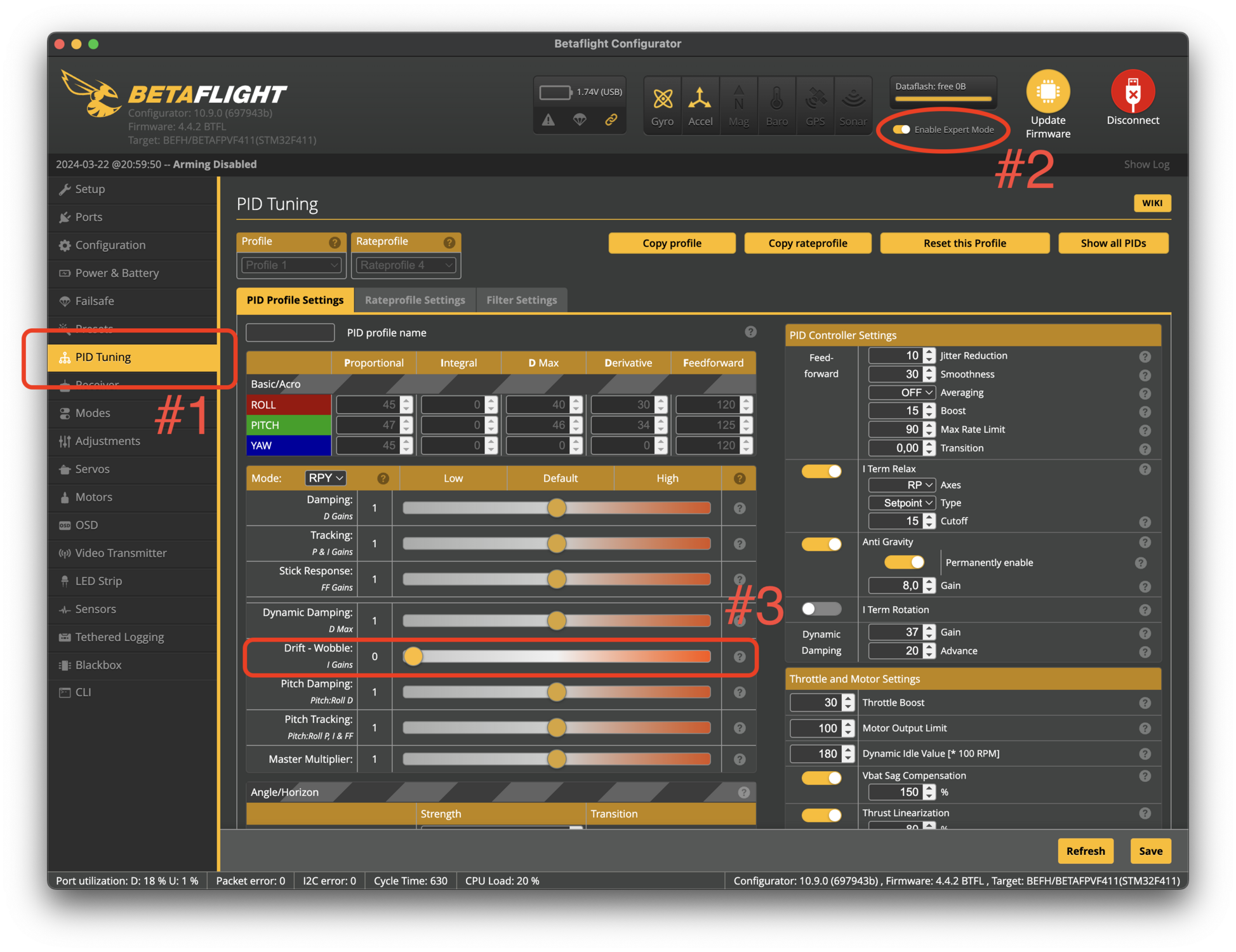Click the Copy rateprofile button
The image size is (1236, 952).
[807, 243]
